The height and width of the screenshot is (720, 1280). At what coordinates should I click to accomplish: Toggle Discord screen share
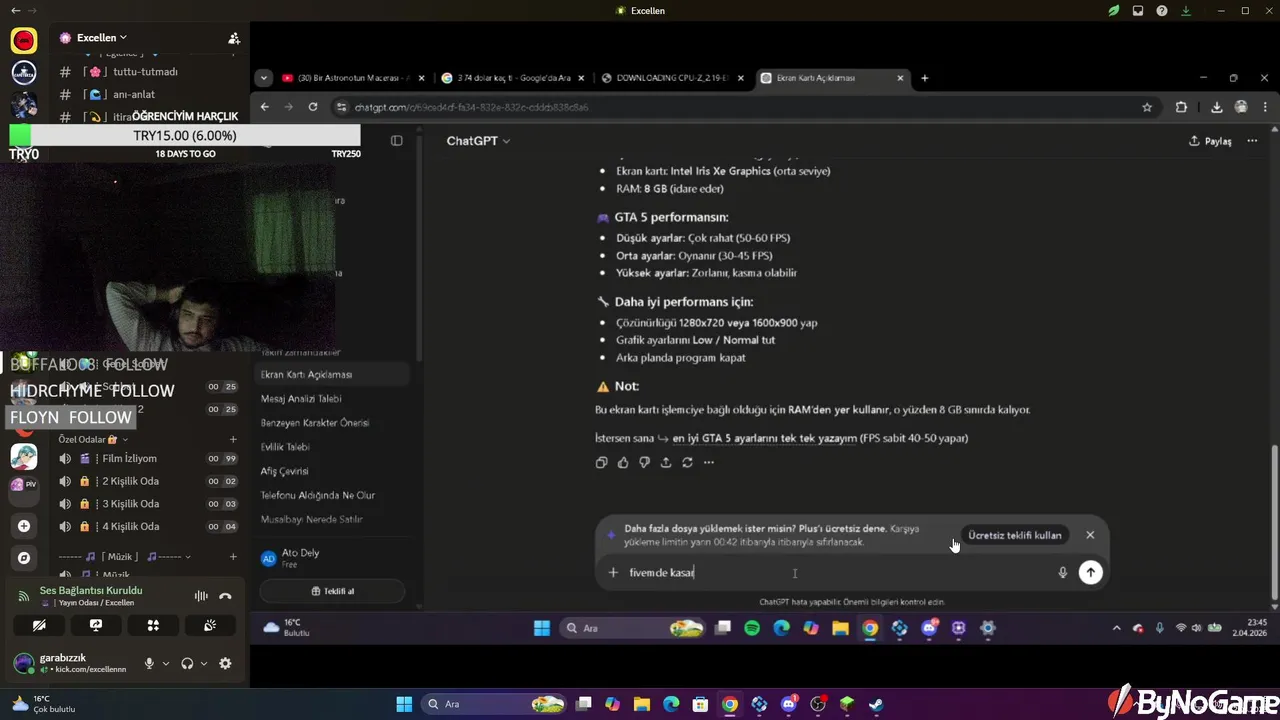click(96, 625)
